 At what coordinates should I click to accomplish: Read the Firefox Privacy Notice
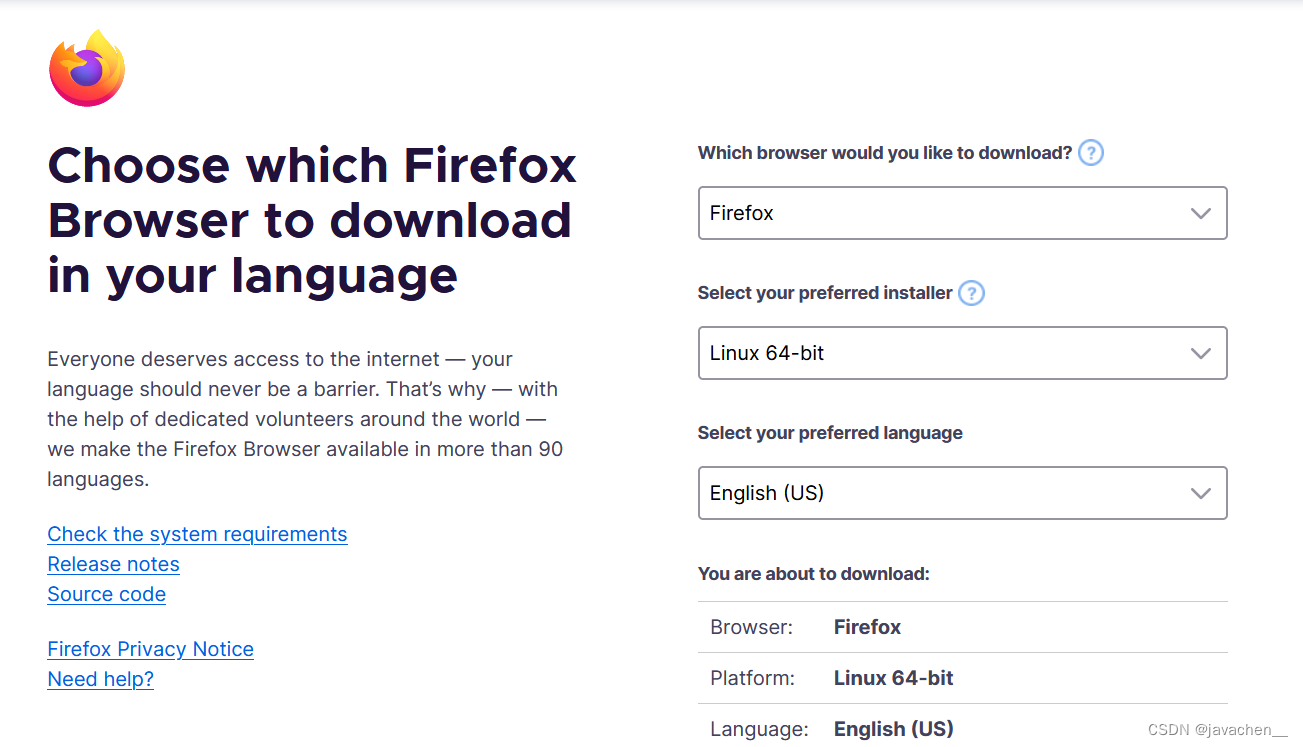[x=150, y=649]
